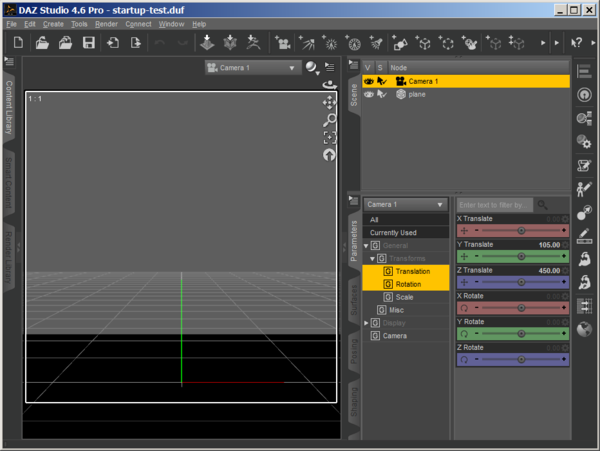Image resolution: width=600 pixels, height=451 pixels.
Task: Click the New Scene file icon
Action: 18,43
